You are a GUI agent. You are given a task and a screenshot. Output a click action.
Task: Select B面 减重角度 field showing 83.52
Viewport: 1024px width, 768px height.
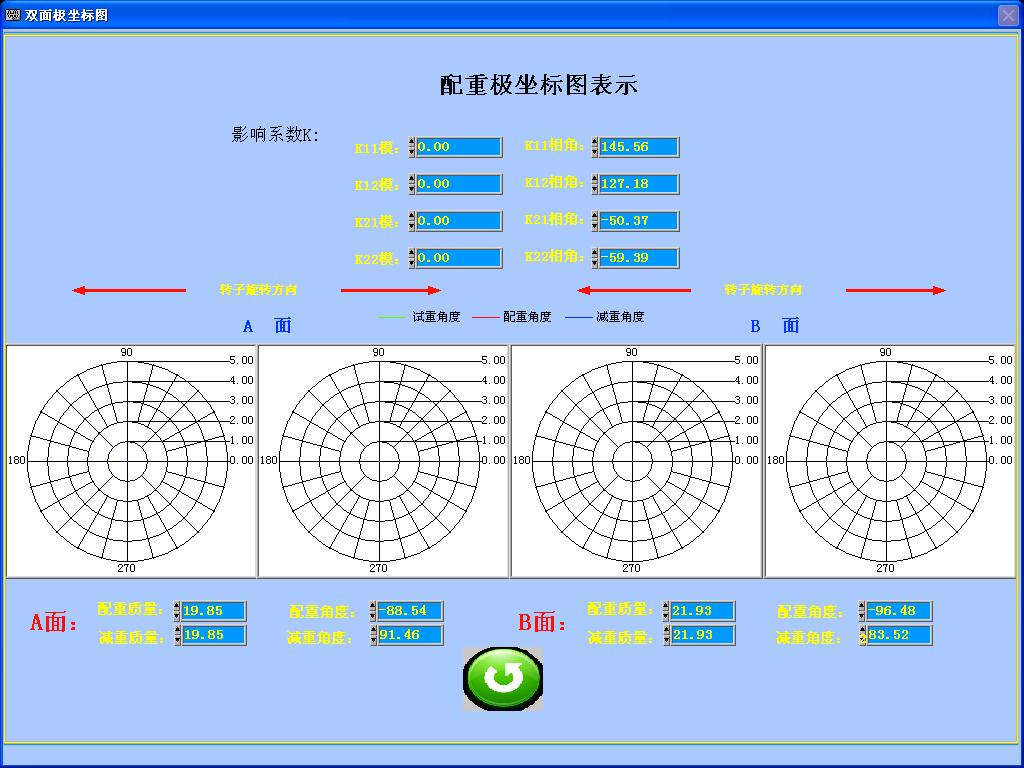coord(896,634)
